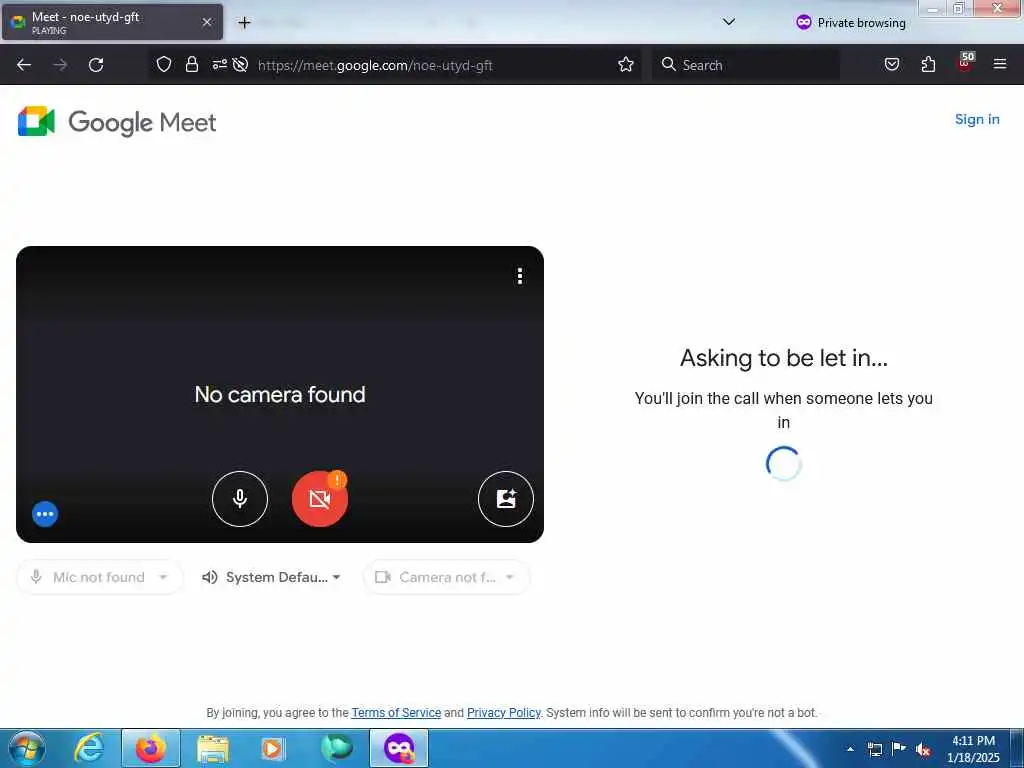Viewport: 1024px width, 768px height.
Task: Open the Action Center flag icon
Action: [899, 749]
